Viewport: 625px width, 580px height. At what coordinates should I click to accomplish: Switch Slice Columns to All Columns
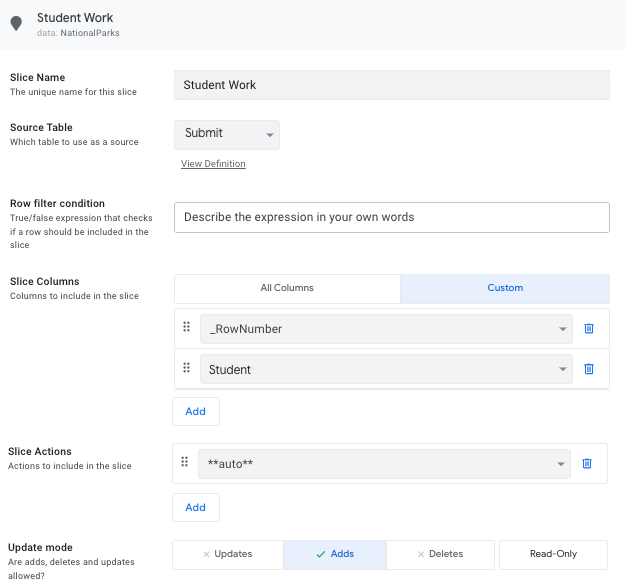coord(287,288)
